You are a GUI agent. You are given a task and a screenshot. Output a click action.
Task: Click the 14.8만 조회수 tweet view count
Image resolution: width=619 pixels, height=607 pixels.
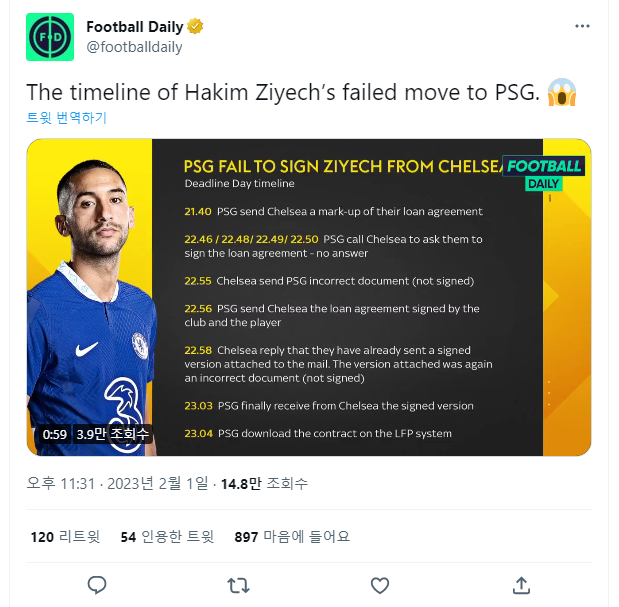[x=264, y=483]
